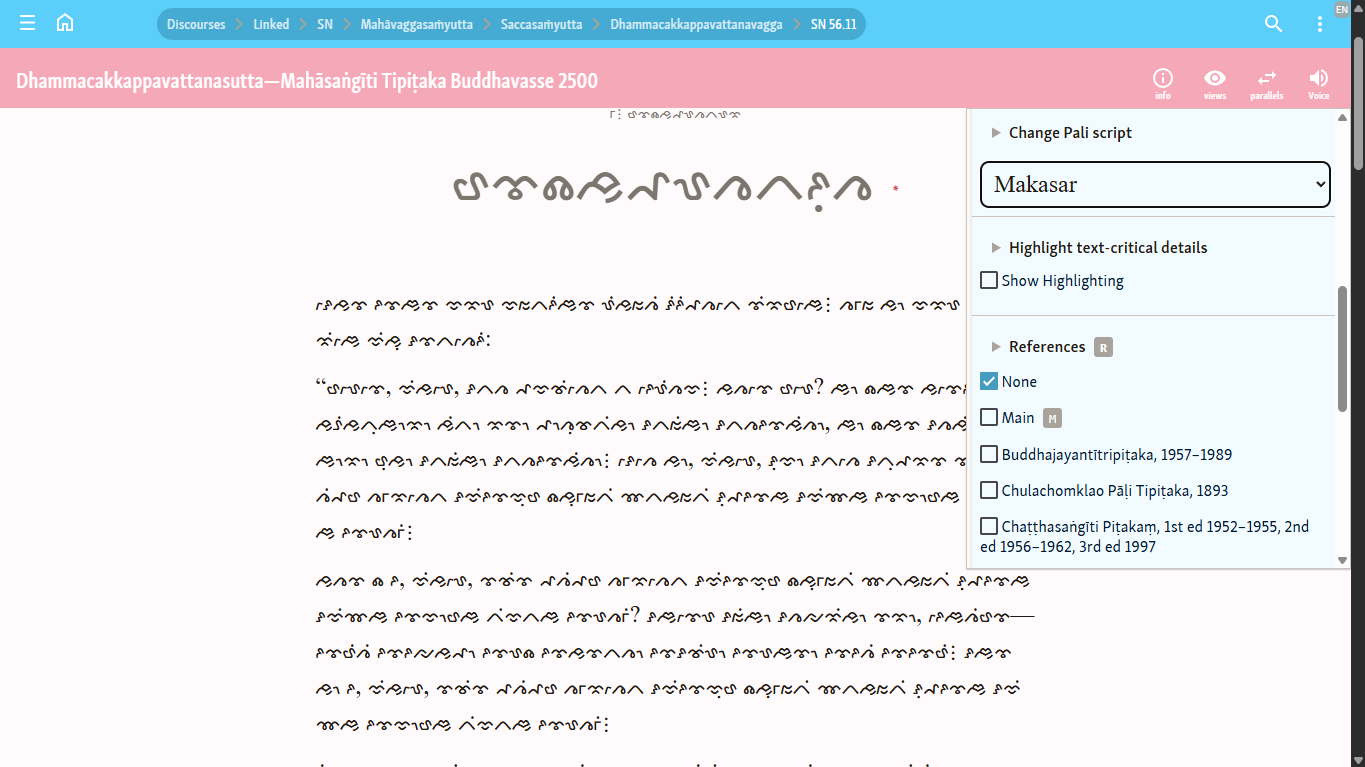Navigate to Linked breadcrumb

pyautogui.click(x=271, y=24)
